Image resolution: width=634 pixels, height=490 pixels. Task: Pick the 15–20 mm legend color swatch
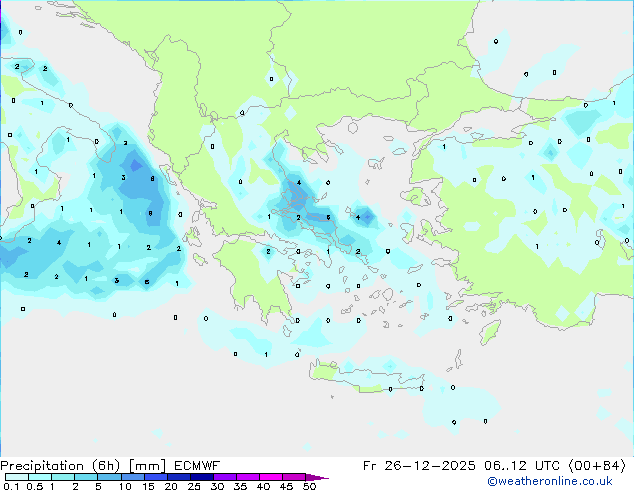(156, 477)
